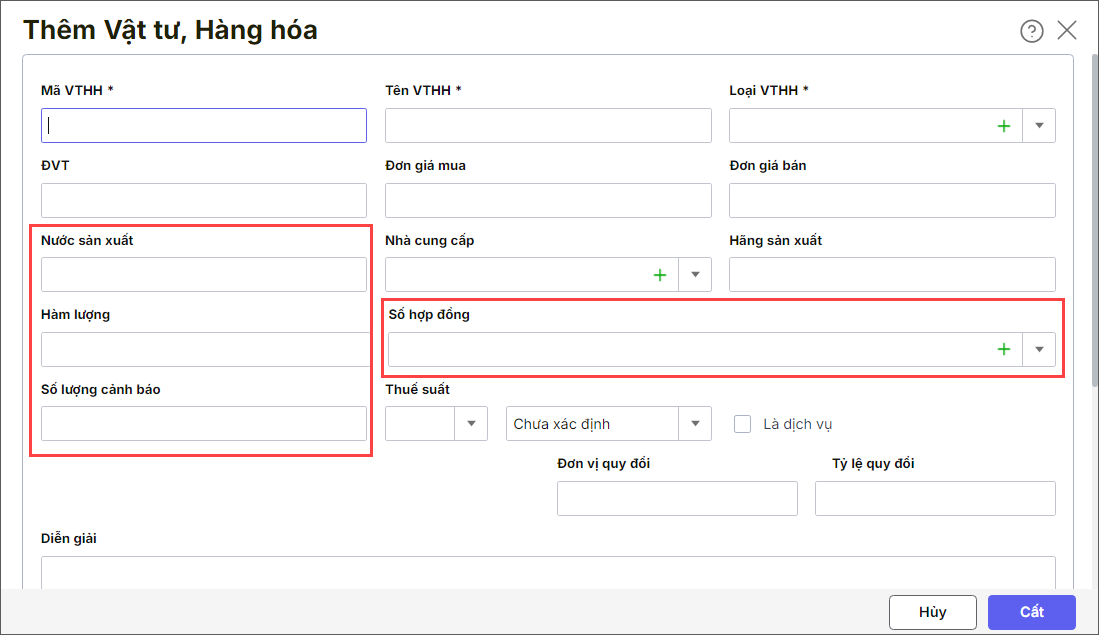Enable the Là dịch vụ checkbox
Viewport: 1099px width, 635px height.
[x=743, y=424]
